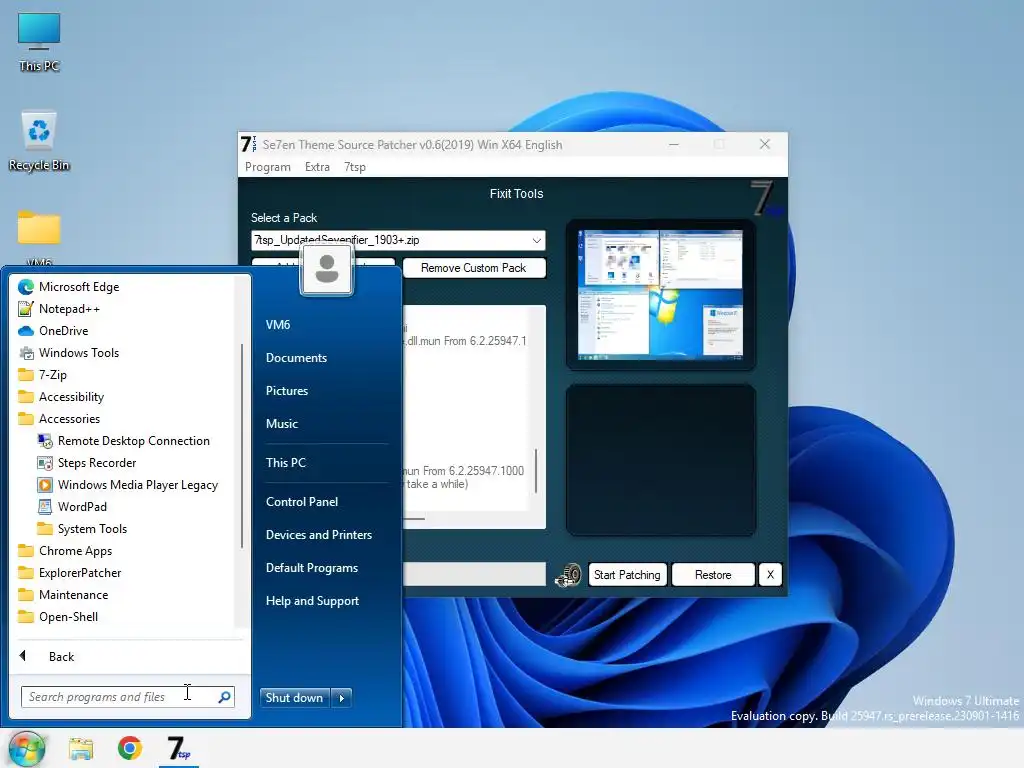Click Remove Custom Pack button
This screenshot has width=1024, height=768.
pos(473,268)
